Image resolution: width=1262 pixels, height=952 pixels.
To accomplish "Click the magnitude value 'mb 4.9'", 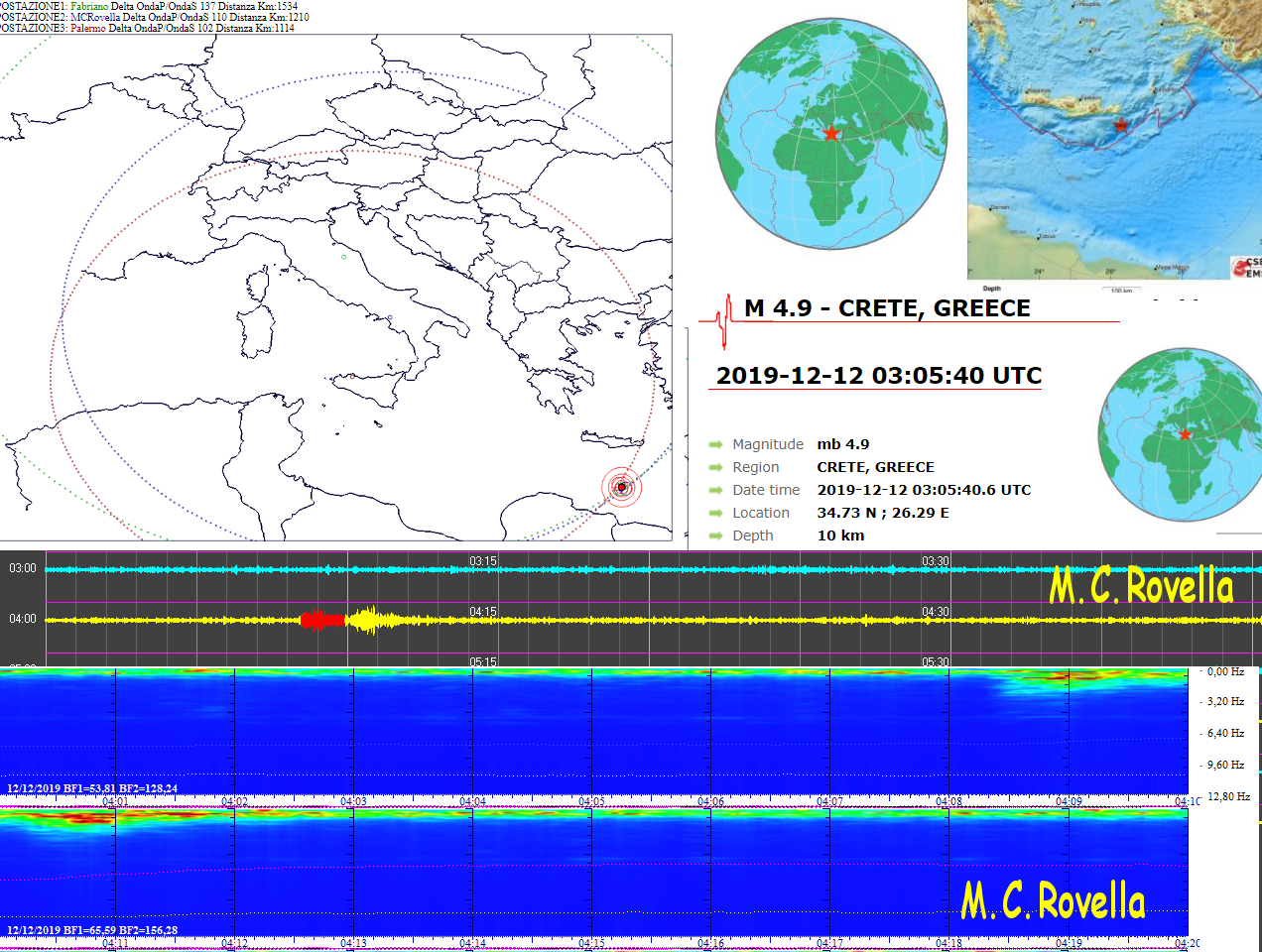I will tap(843, 444).
